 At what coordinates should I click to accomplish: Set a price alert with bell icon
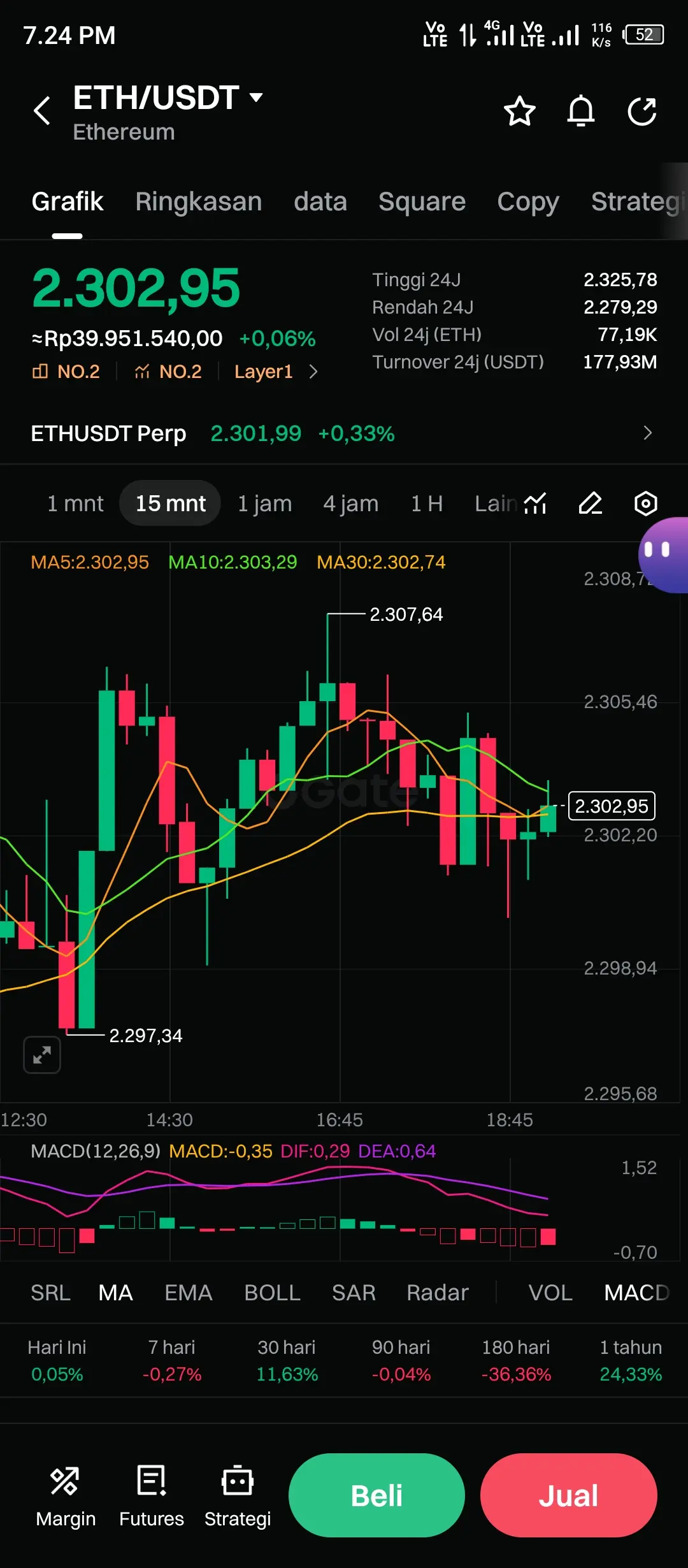[581, 112]
